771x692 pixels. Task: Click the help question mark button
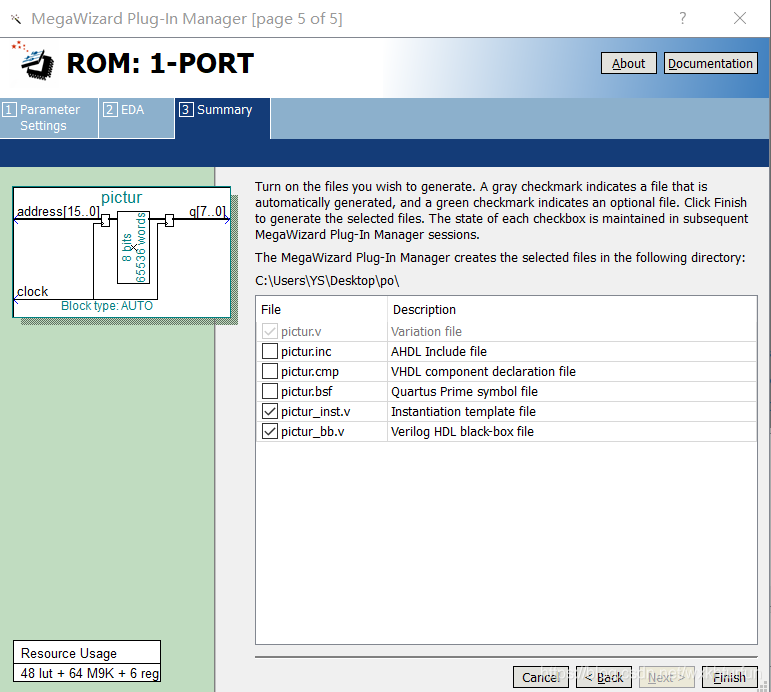(682, 19)
